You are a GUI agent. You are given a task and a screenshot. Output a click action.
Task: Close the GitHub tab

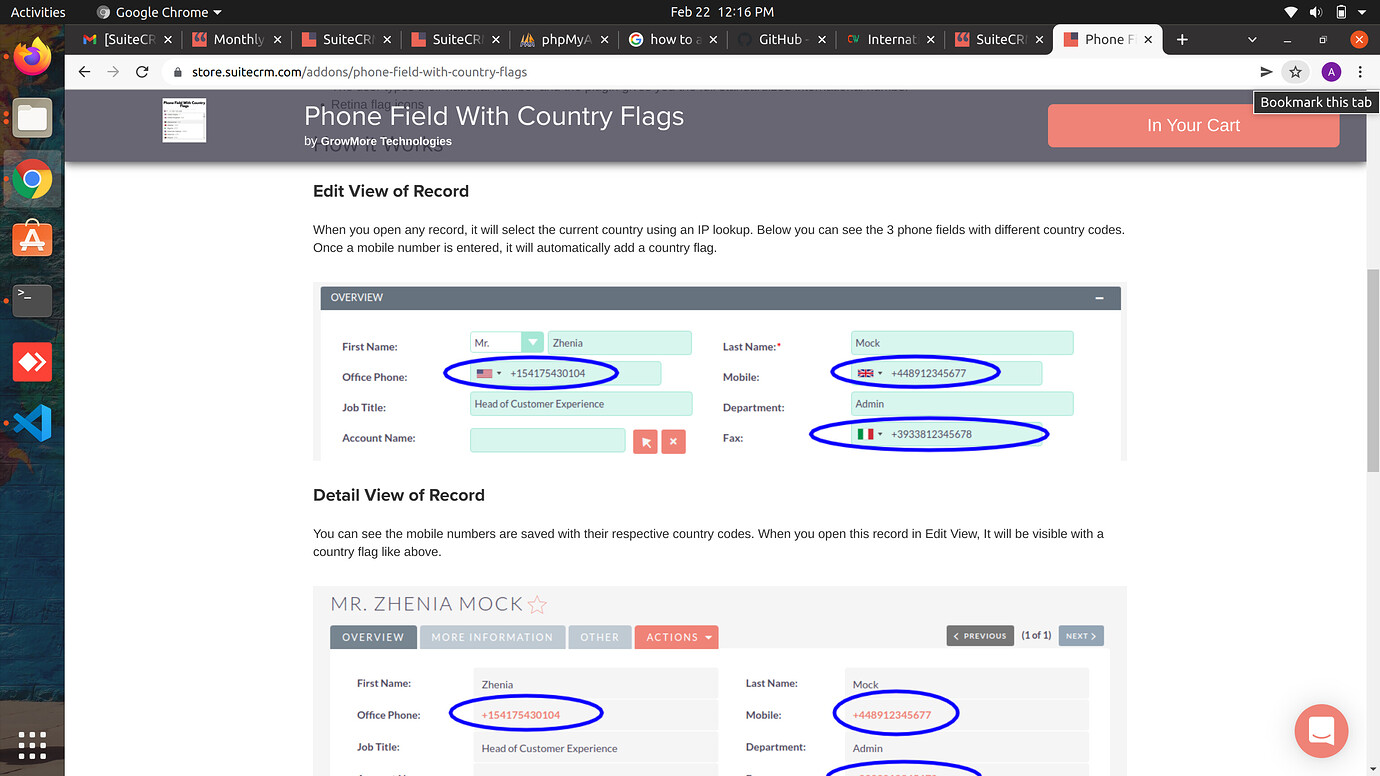coord(821,39)
